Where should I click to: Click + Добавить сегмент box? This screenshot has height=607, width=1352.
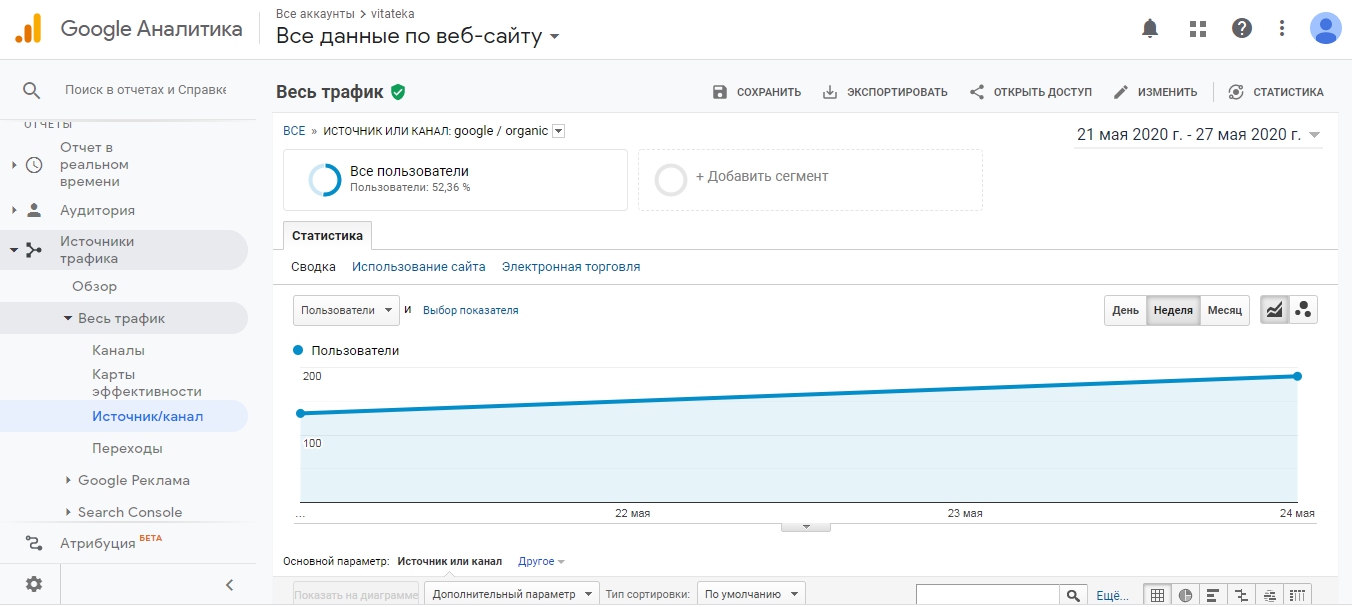(x=810, y=180)
